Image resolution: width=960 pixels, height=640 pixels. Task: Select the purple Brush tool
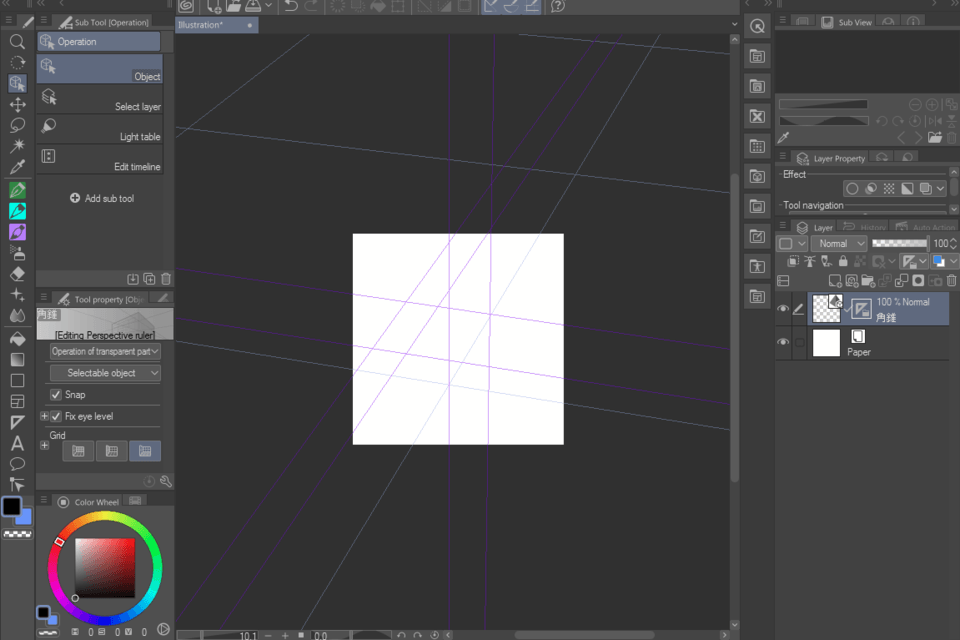17,232
